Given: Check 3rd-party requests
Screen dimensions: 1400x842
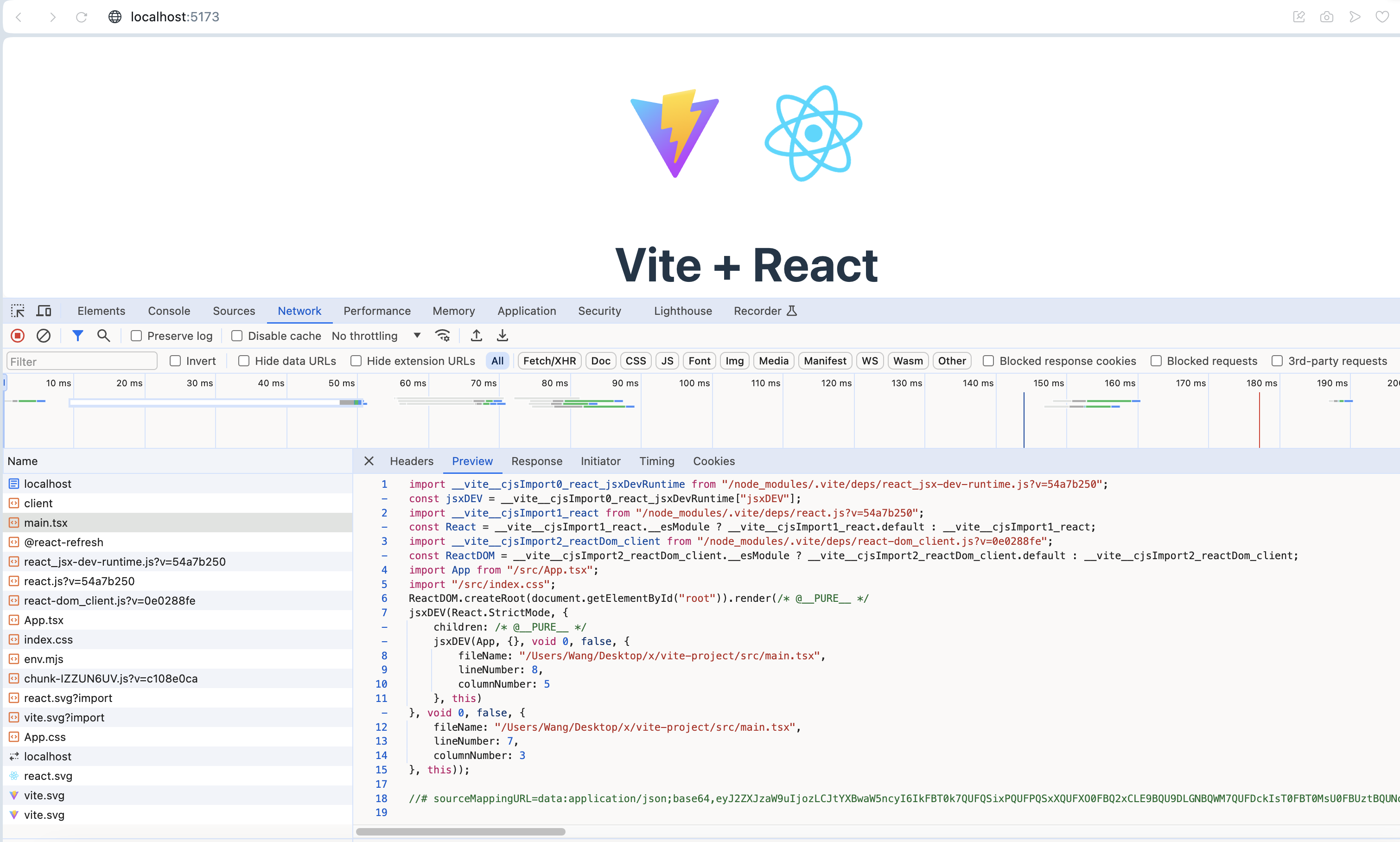Looking at the screenshot, I should [x=1278, y=361].
